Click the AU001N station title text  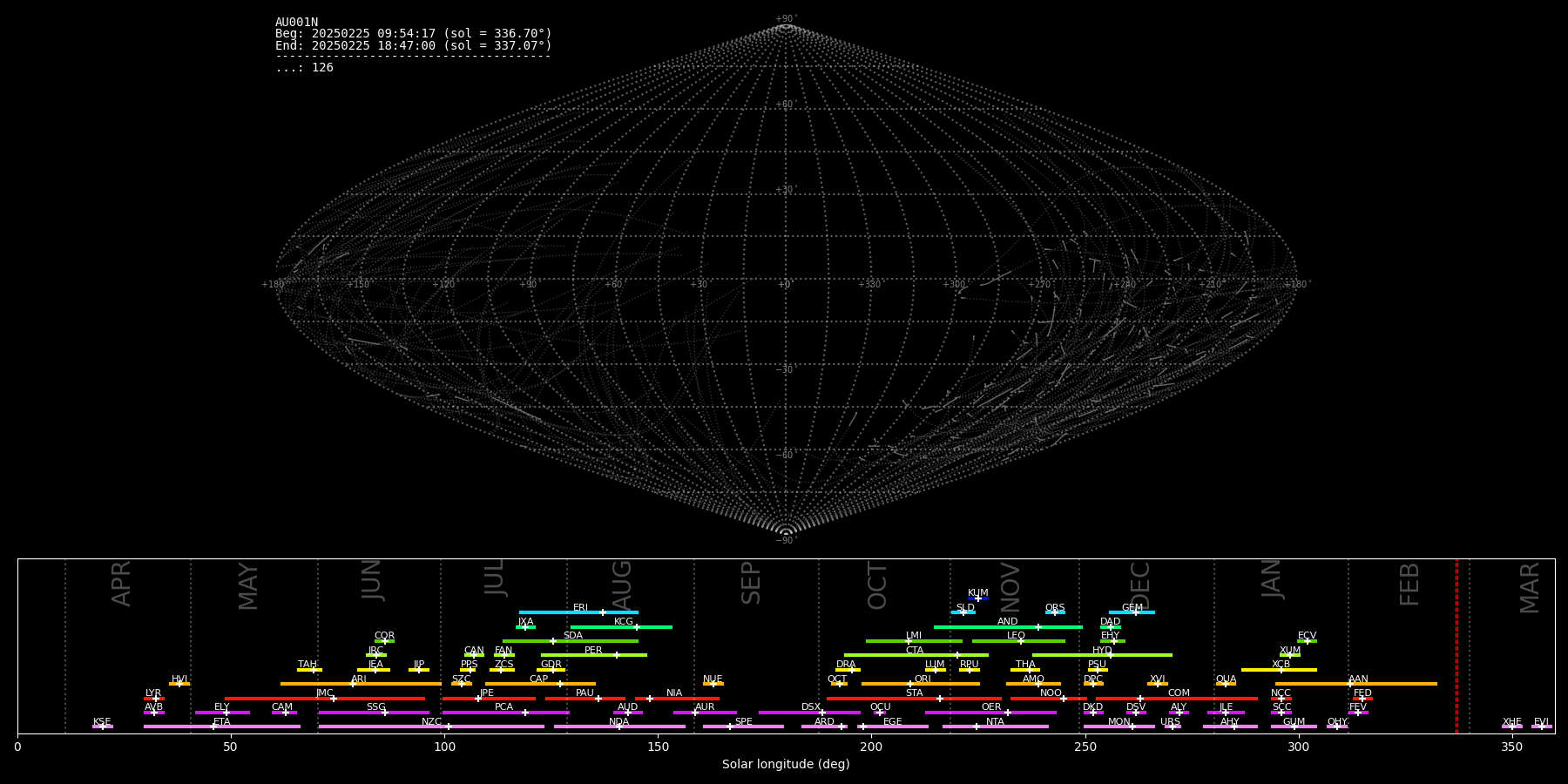(296, 23)
